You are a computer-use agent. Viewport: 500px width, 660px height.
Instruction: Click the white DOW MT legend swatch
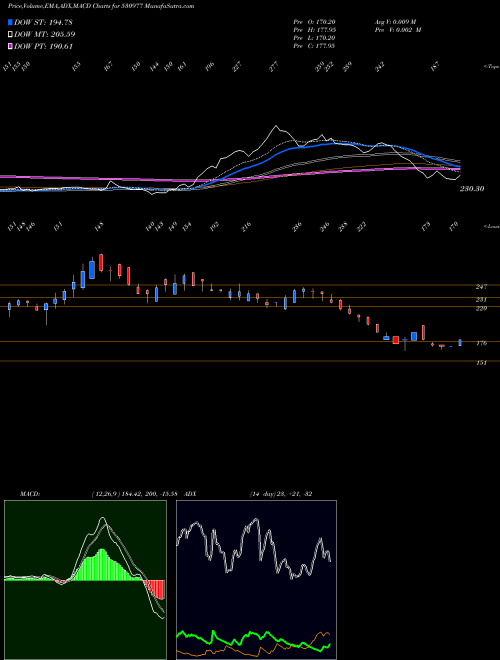pos(10,35)
